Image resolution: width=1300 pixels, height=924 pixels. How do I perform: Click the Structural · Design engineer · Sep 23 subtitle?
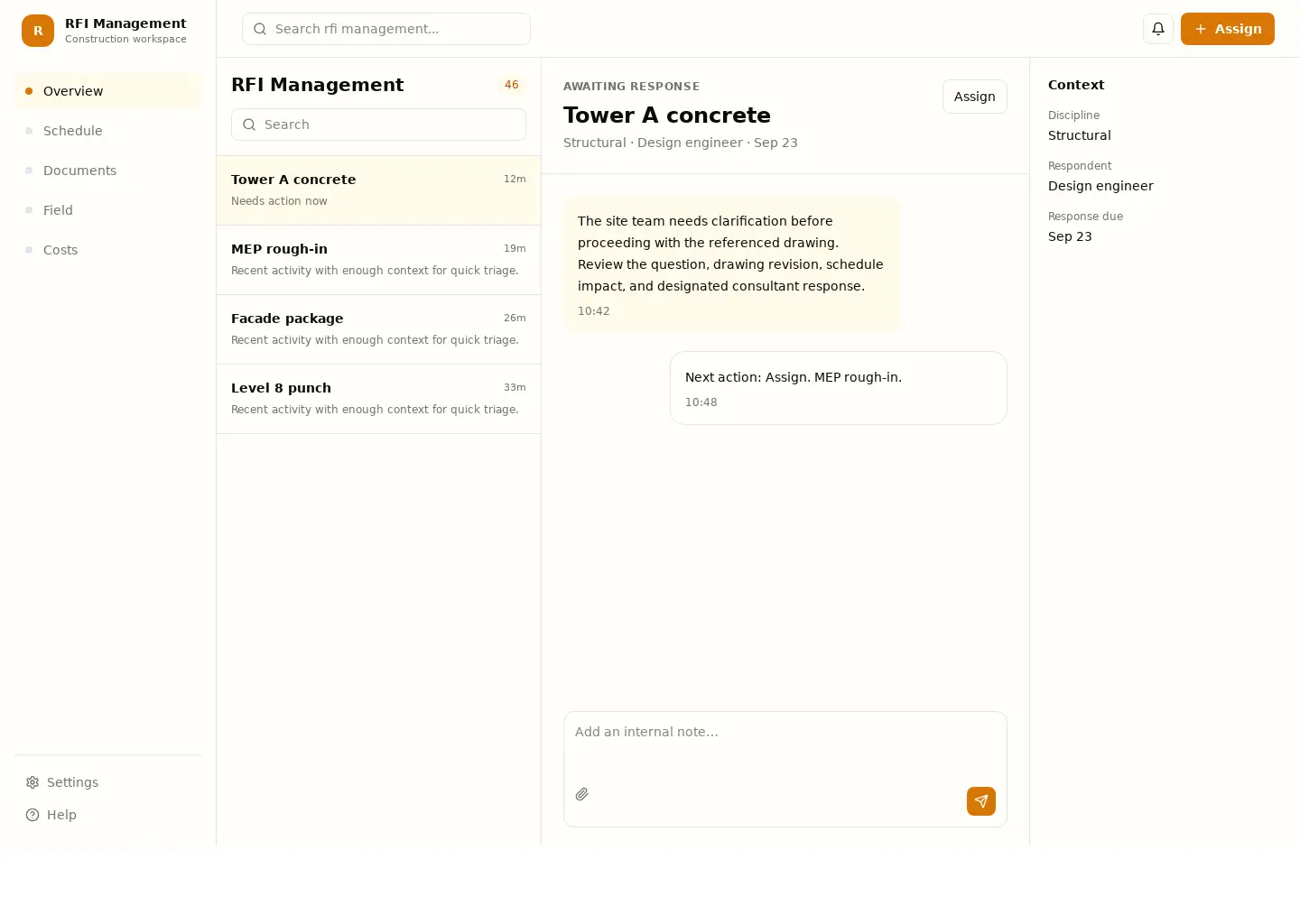(x=681, y=143)
